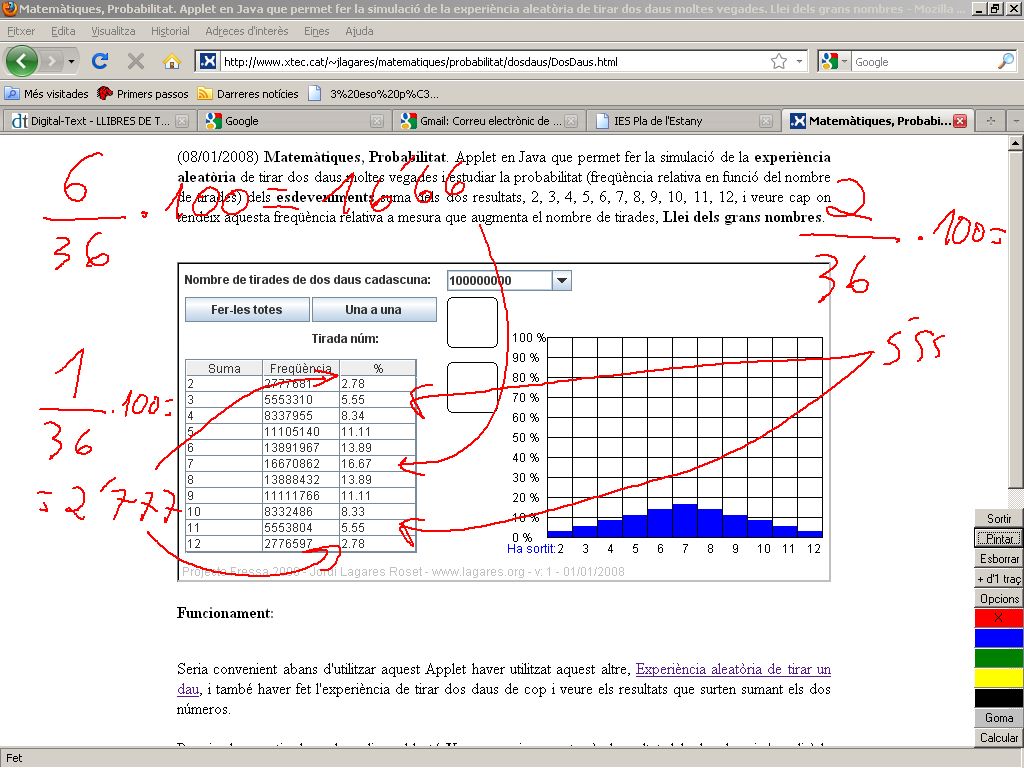Bookmark this page with the star icon

779,62
